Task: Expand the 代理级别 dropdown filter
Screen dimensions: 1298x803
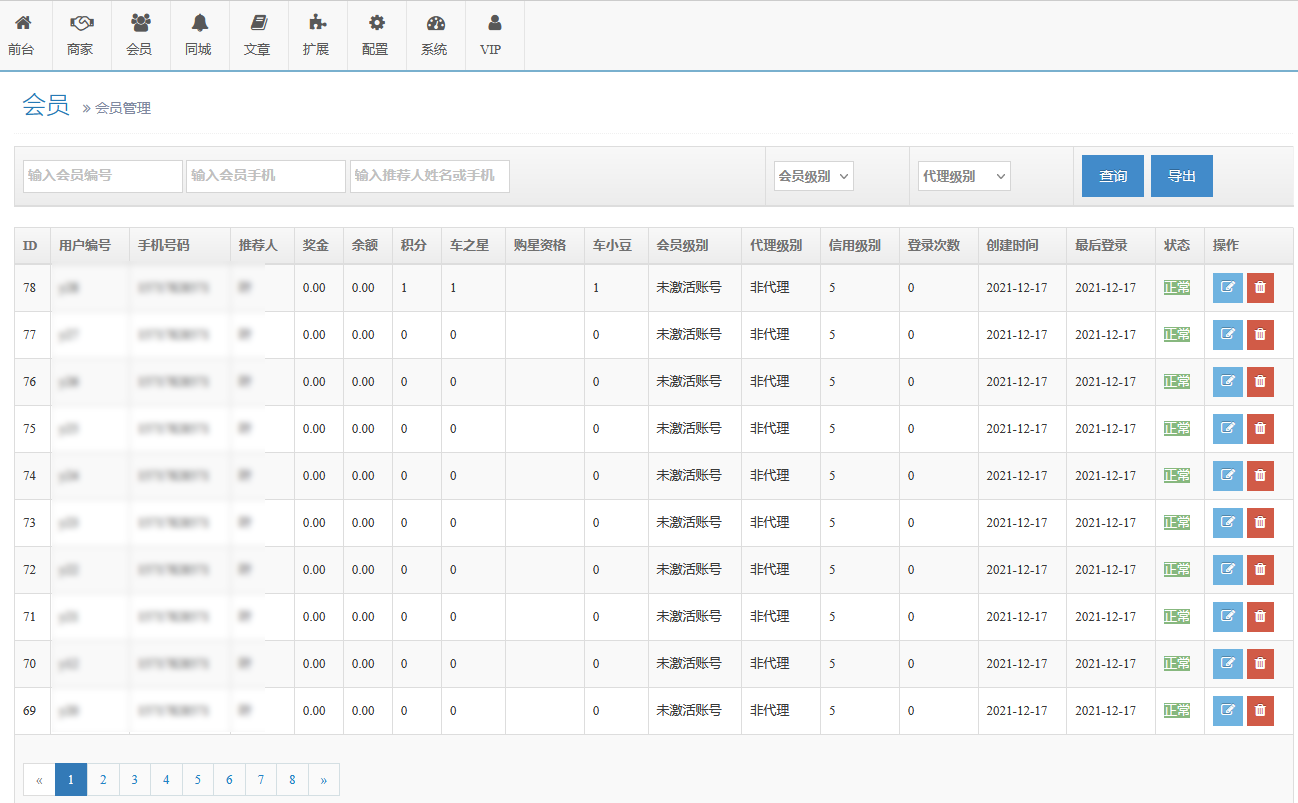Action: point(964,176)
